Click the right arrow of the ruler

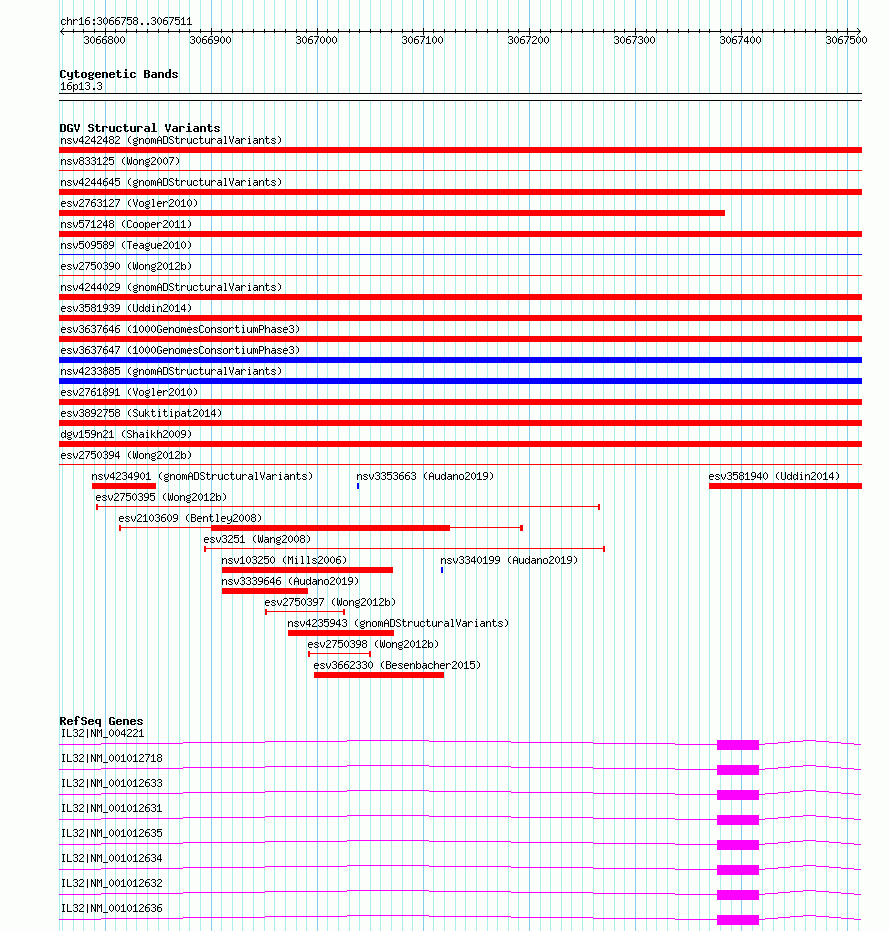coord(858,31)
